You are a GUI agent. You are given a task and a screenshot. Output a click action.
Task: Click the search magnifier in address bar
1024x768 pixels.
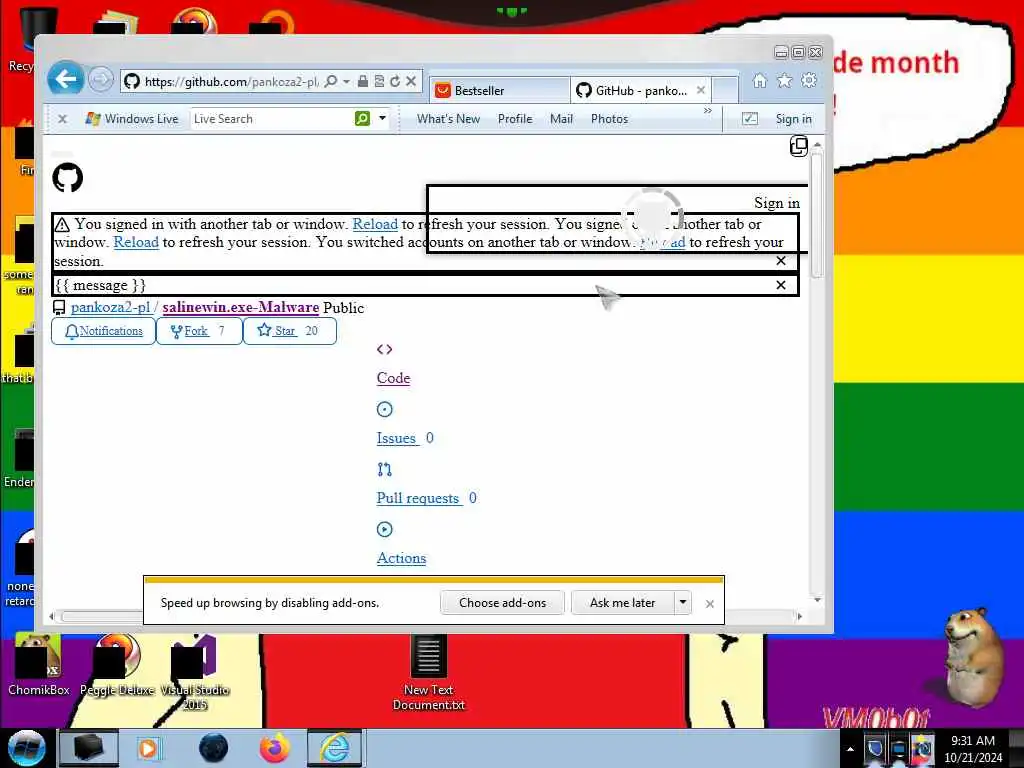(331, 81)
